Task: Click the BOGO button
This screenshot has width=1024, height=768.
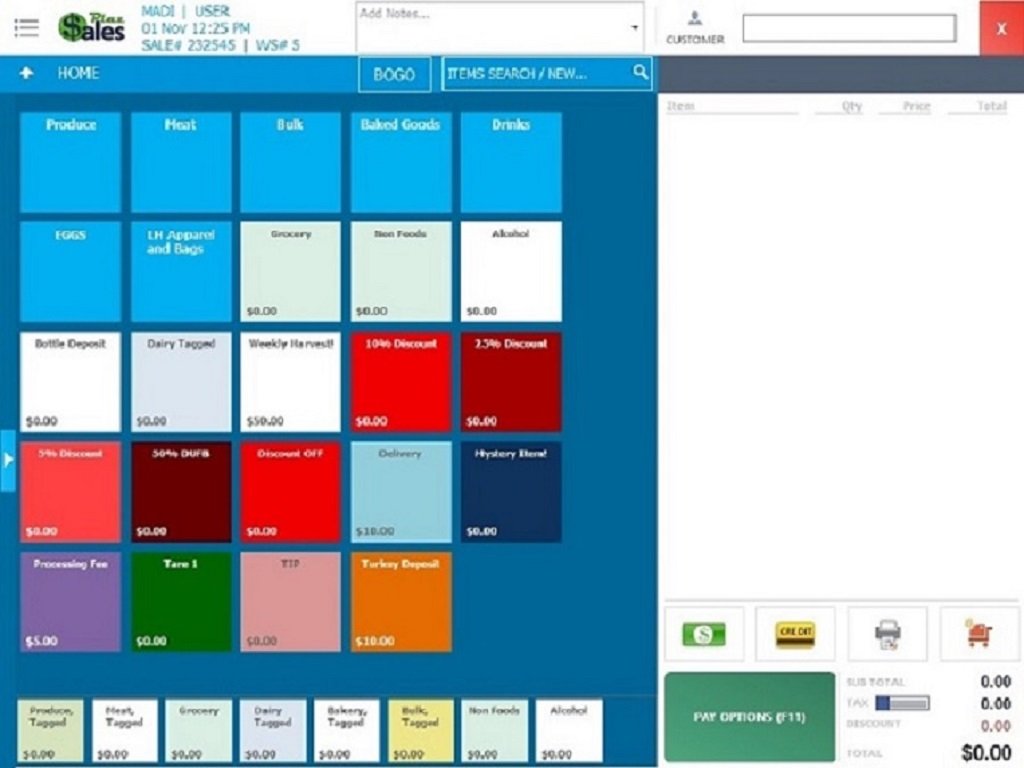Action: coord(394,74)
